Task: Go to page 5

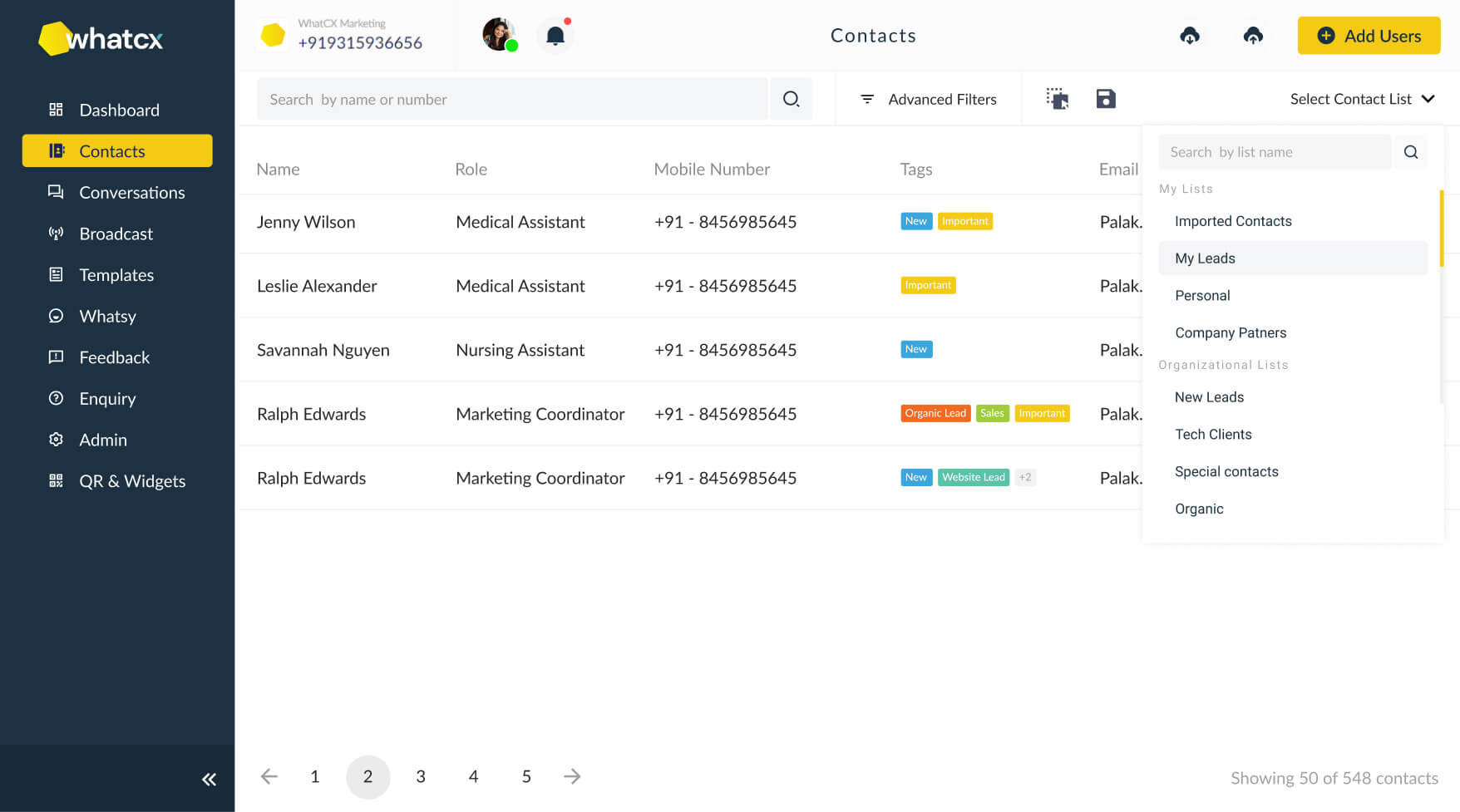Action: point(526,776)
